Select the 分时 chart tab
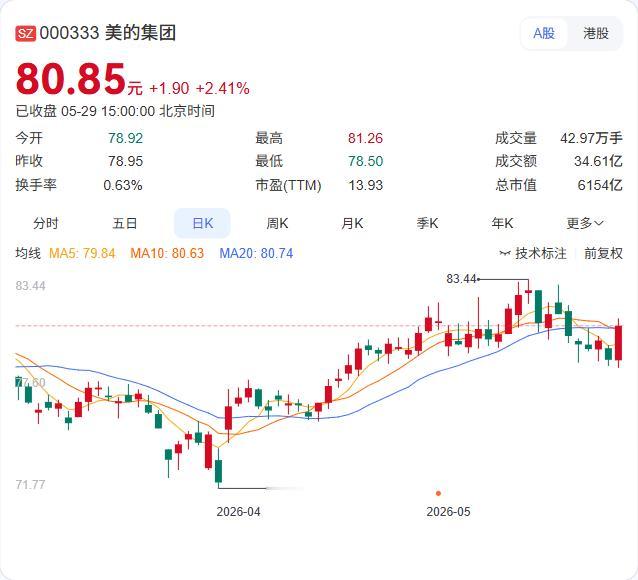Screen dimensions: 638x580 46,223
